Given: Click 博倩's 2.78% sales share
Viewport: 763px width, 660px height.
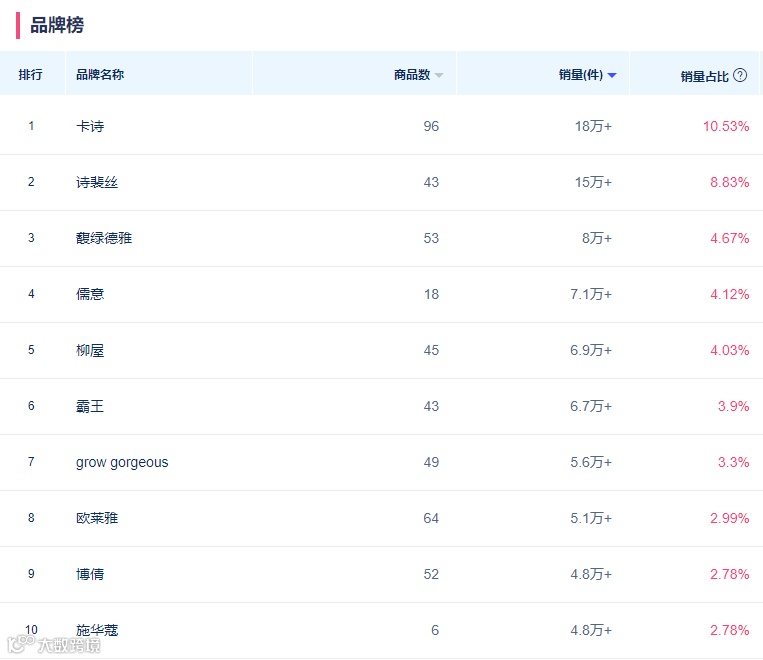Looking at the screenshot, I should tap(729, 574).
